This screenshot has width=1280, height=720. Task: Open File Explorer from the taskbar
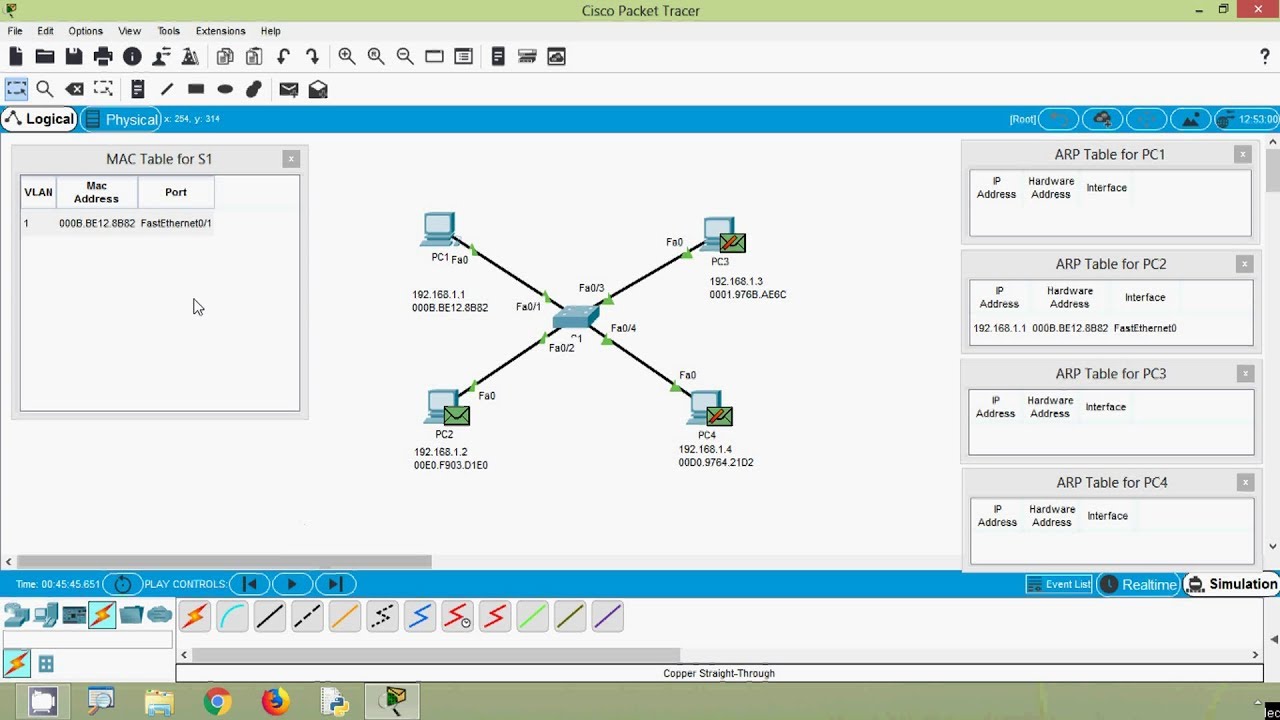click(x=159, y=702)
